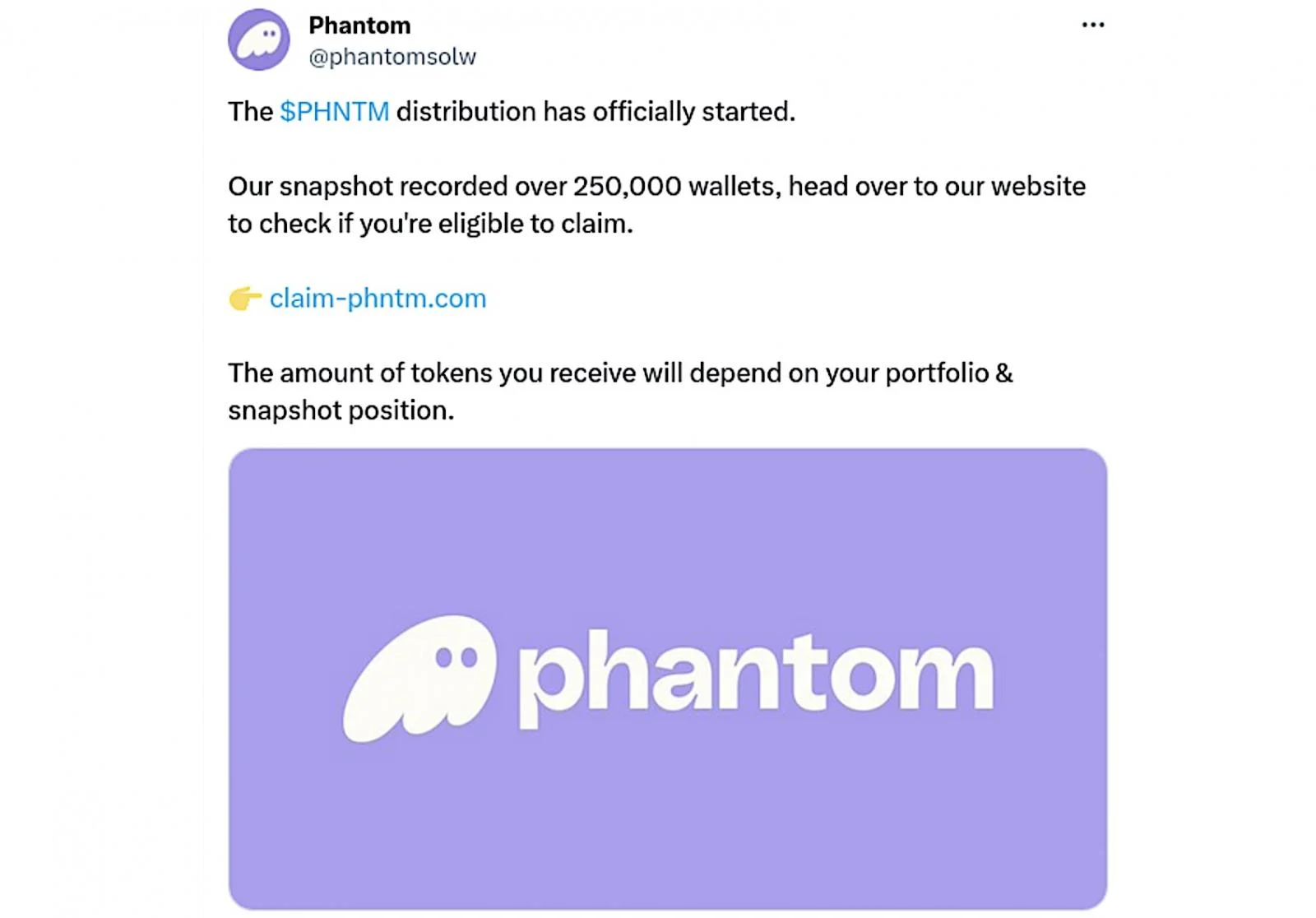The width and height of the screenshot is (1316, 918).
Task: Click the @phantomsolw handle
Action: coord(392,57)
